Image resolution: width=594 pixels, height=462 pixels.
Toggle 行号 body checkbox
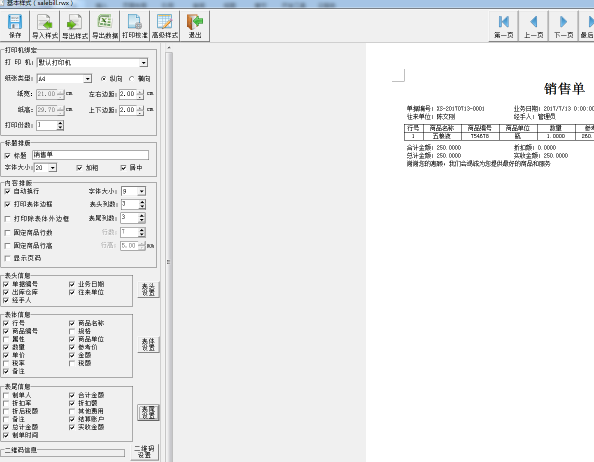[6, 323]
